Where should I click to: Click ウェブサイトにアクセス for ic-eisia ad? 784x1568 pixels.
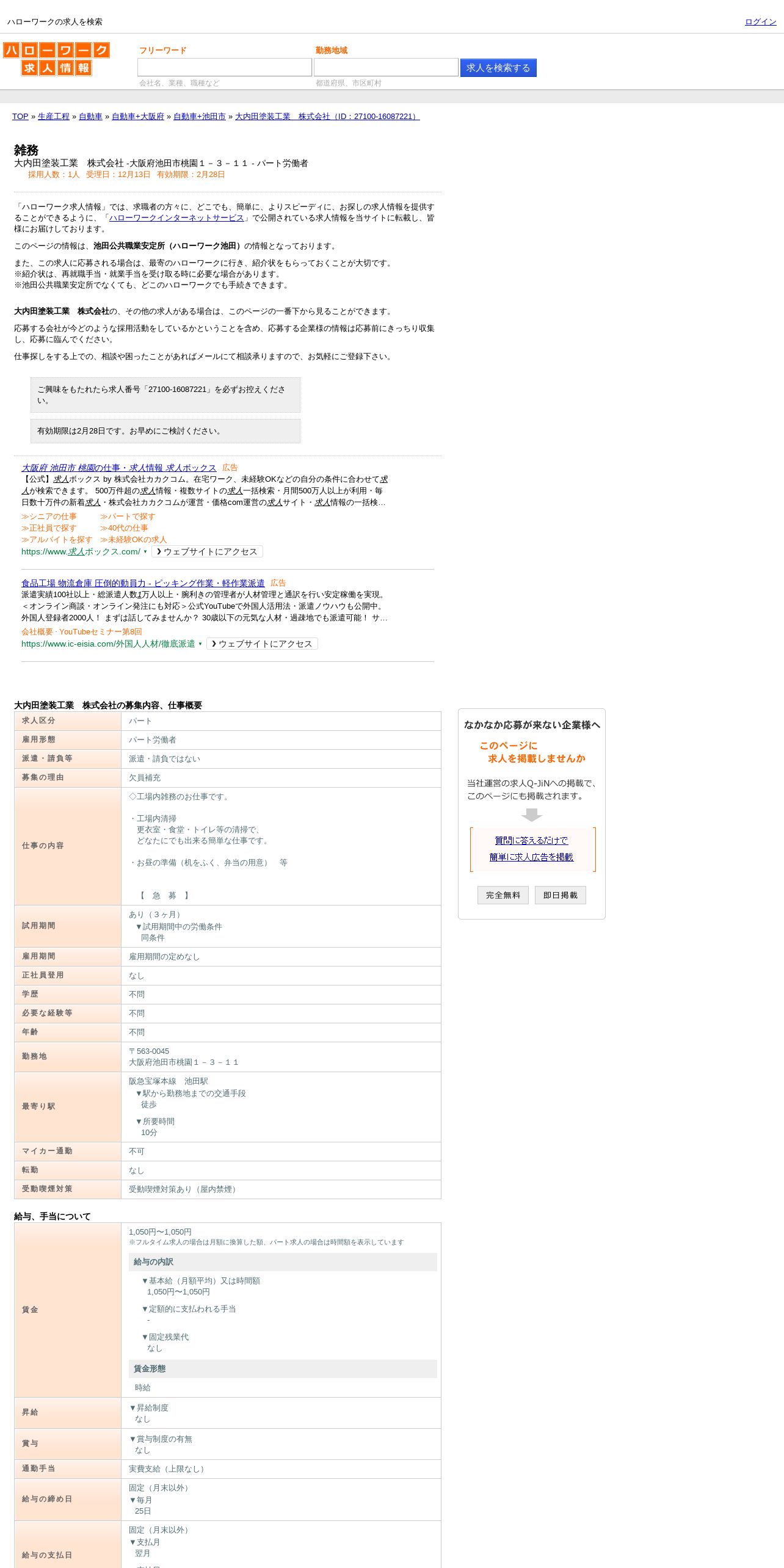click(263, 644)
